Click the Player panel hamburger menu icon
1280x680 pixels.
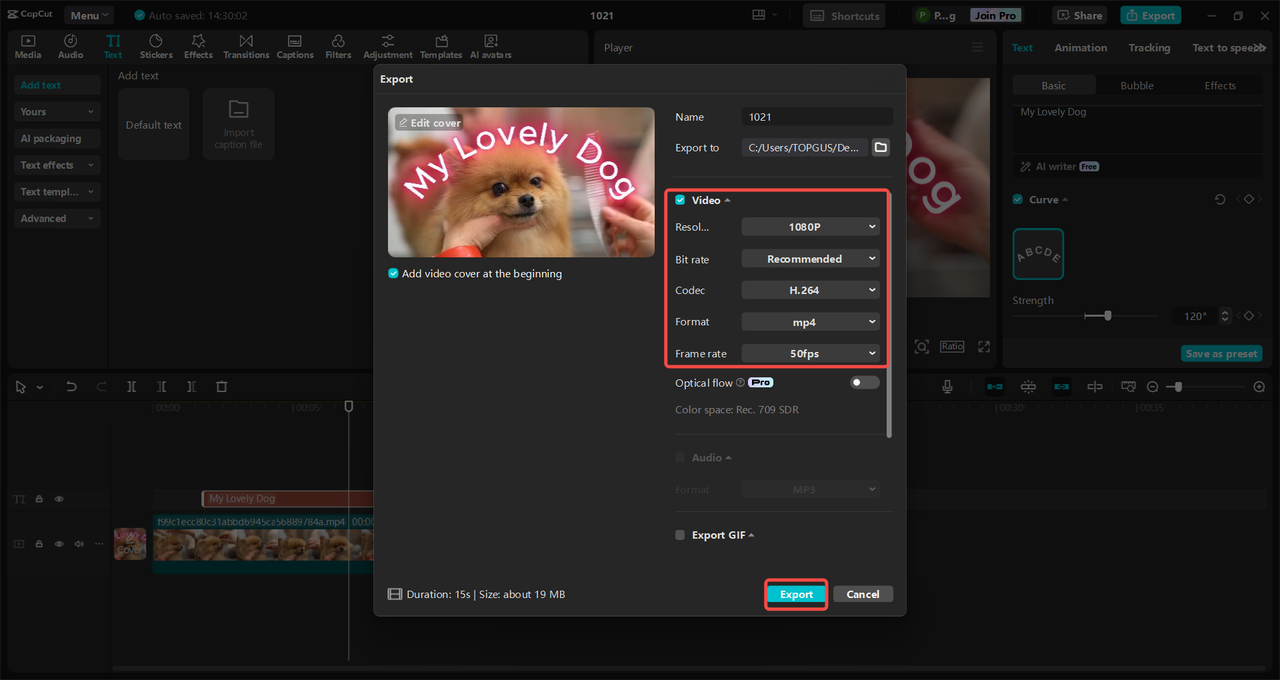[x=977, y=47]
